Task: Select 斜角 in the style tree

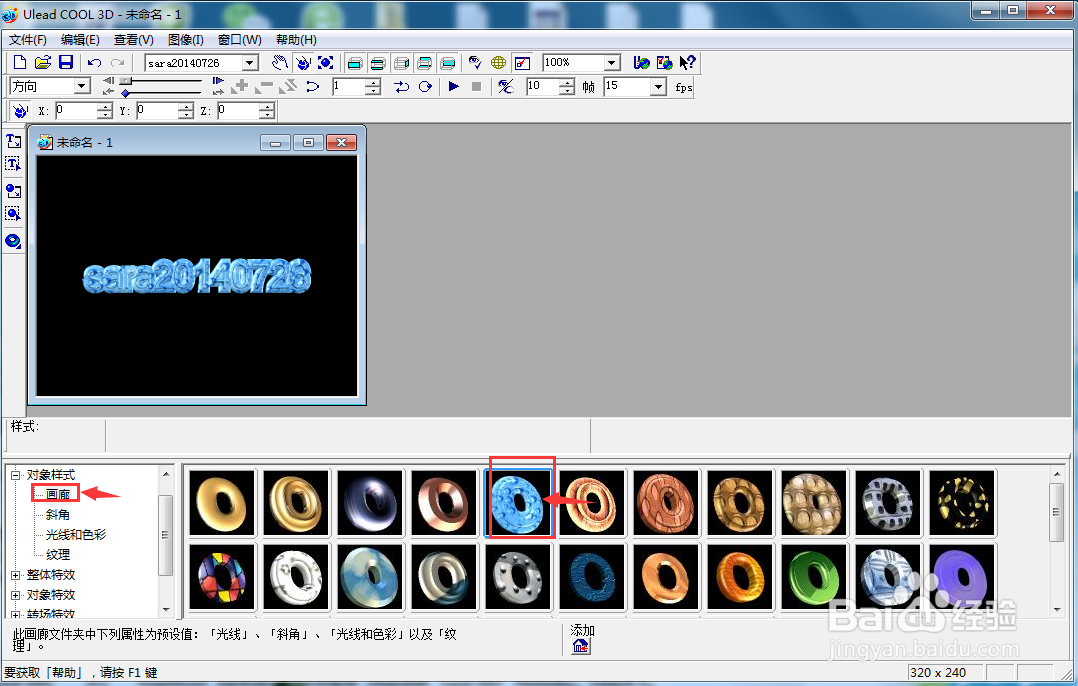Action: point(58,514)
